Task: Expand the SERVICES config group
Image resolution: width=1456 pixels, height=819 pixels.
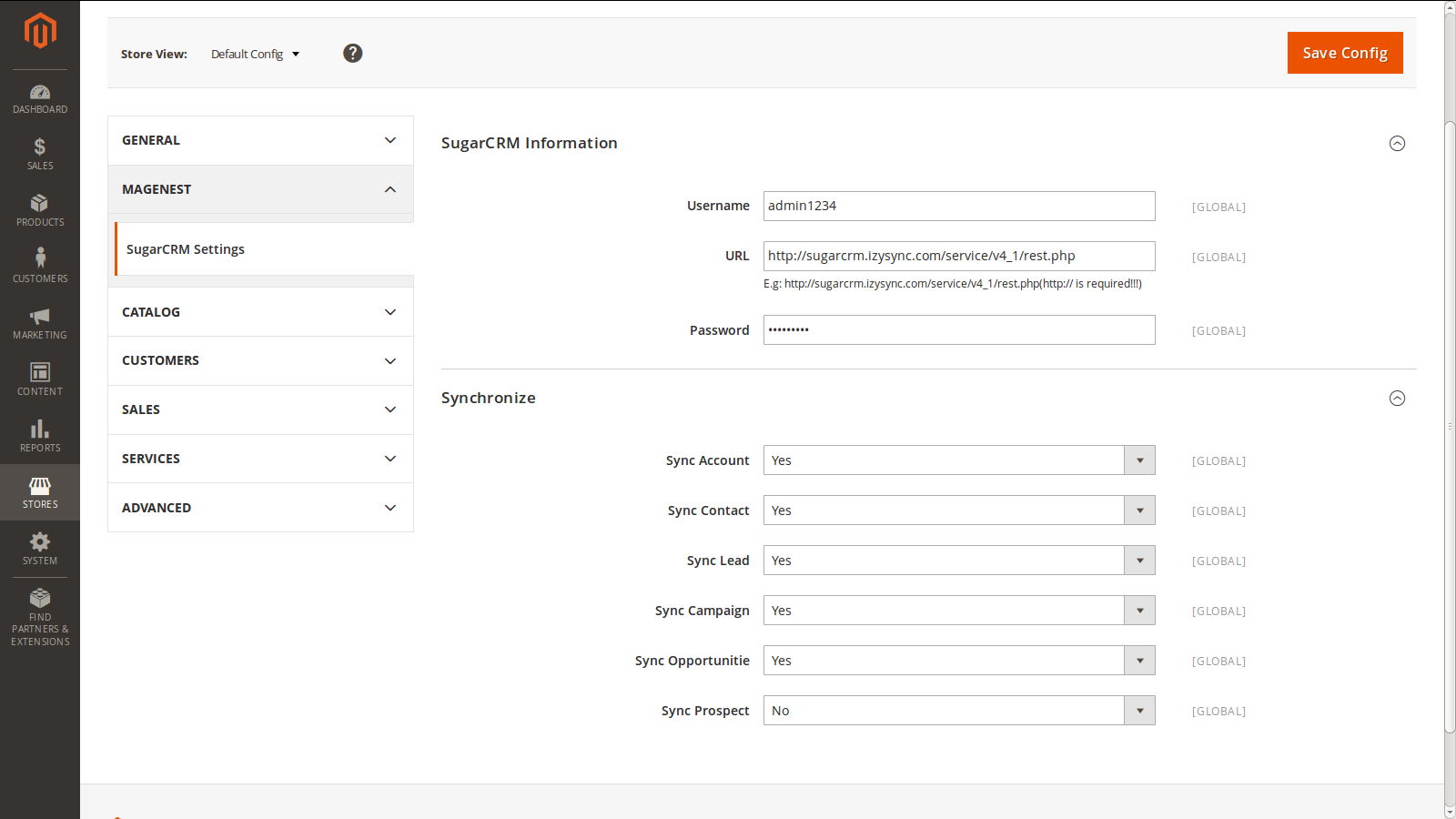Action: click(260, 459)
